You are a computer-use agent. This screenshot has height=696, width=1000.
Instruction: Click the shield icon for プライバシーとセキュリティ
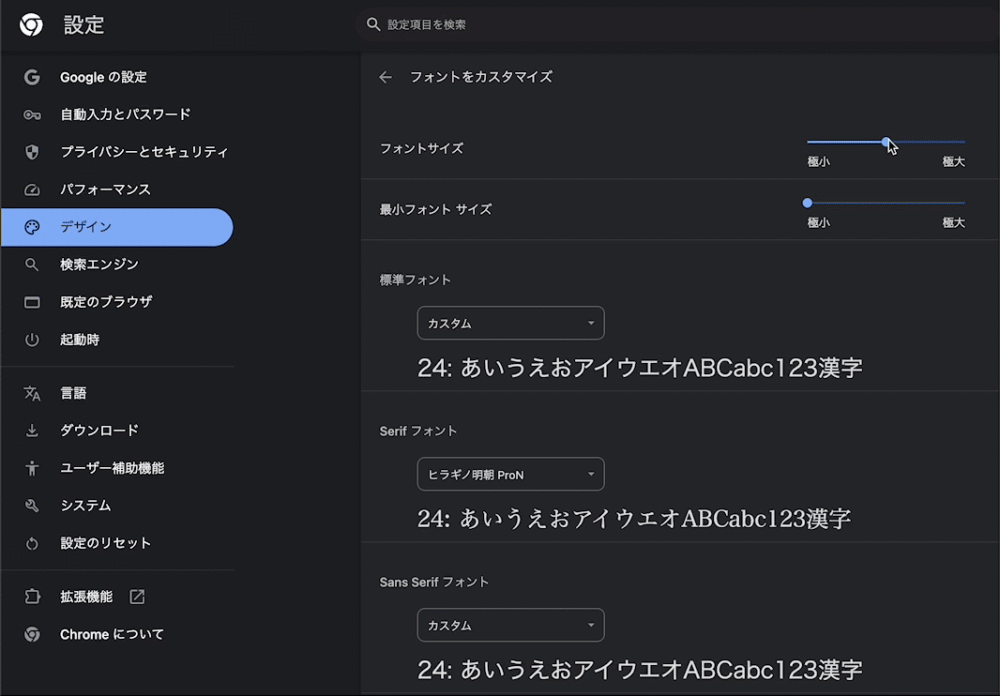(x=30, y=152)
